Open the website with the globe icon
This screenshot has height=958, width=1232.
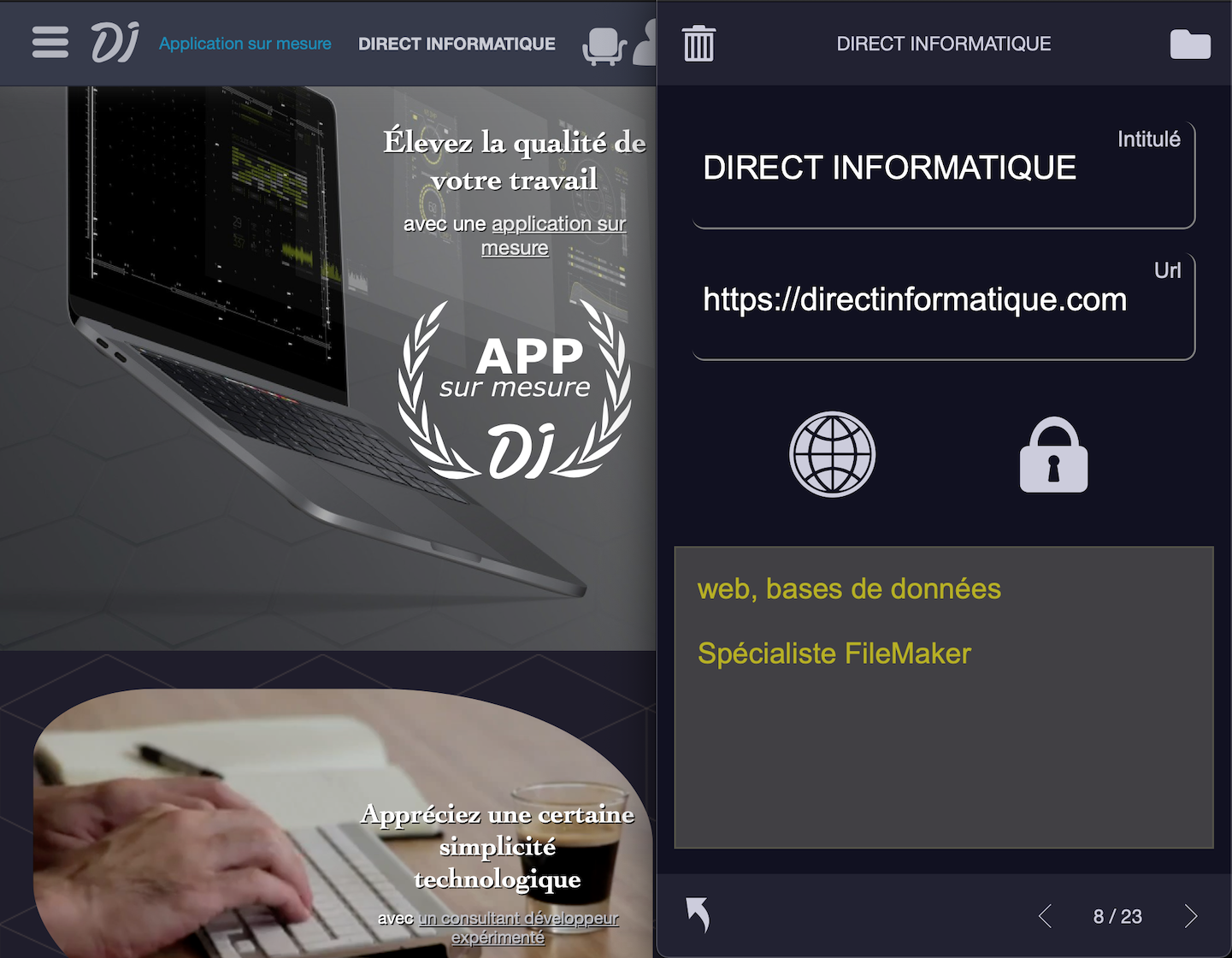[x=832, y=454]
